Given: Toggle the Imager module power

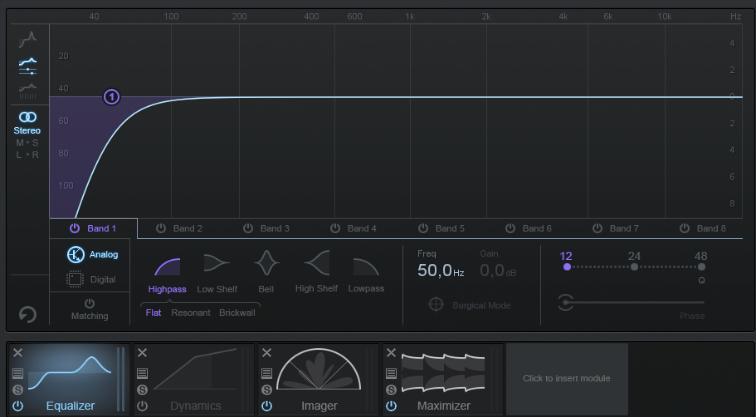Looking at the screenshot, I should coord(267,406).
